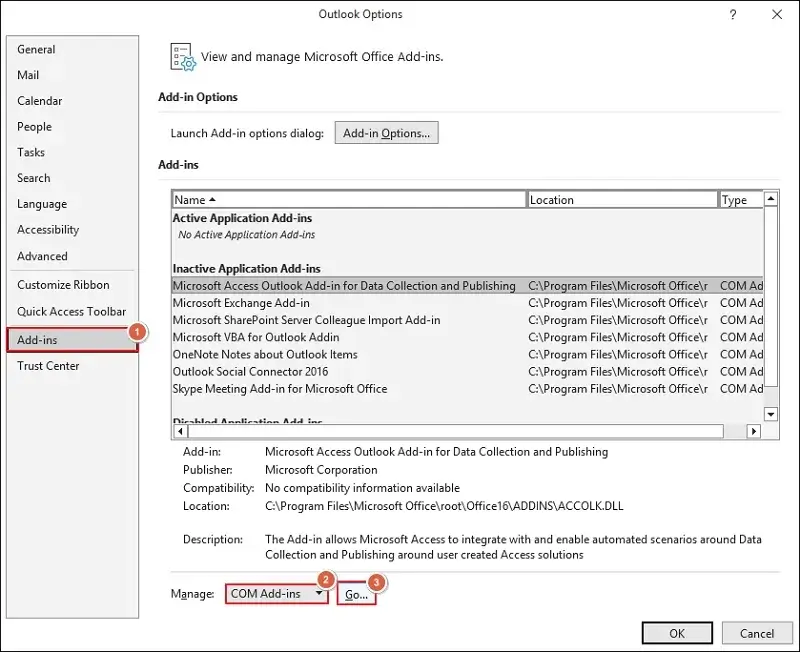Click the Location column header
Screen dimensions: 800x652
[620, 198]
